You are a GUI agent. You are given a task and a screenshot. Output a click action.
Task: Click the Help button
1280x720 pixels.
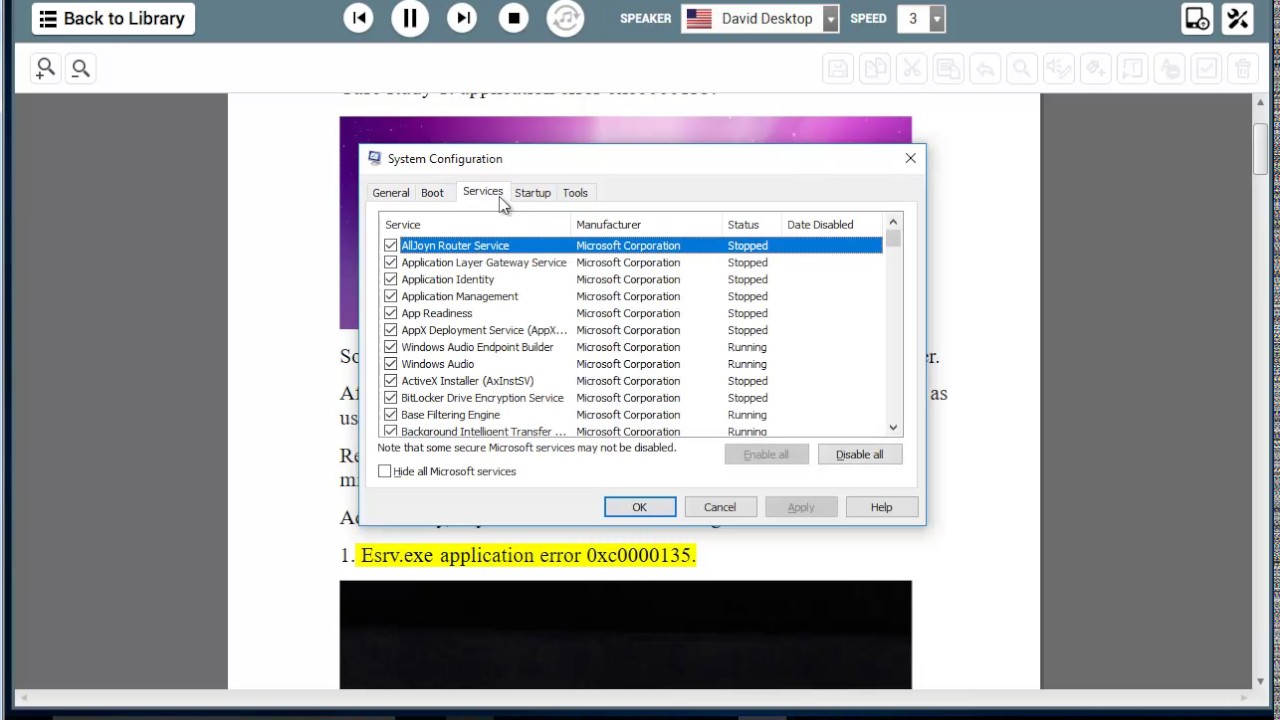coord(881,507)
